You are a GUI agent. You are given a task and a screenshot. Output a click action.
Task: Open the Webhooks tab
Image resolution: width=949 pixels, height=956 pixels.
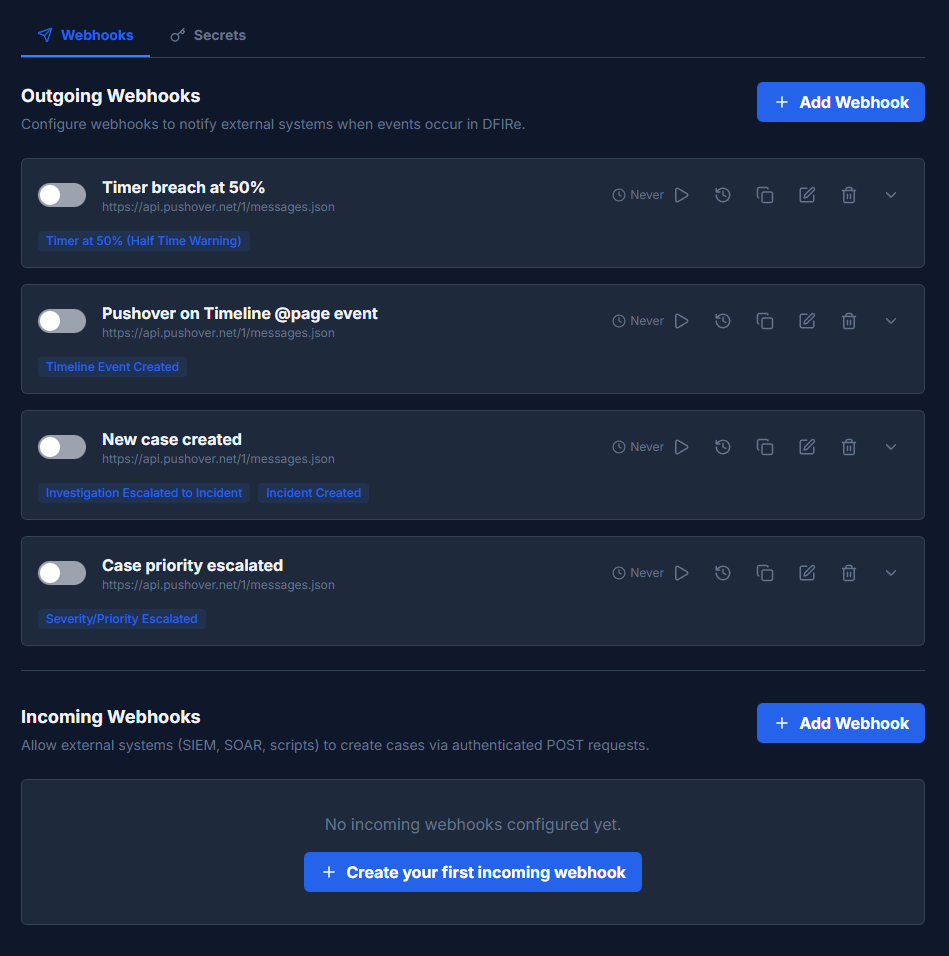(84, 34)
